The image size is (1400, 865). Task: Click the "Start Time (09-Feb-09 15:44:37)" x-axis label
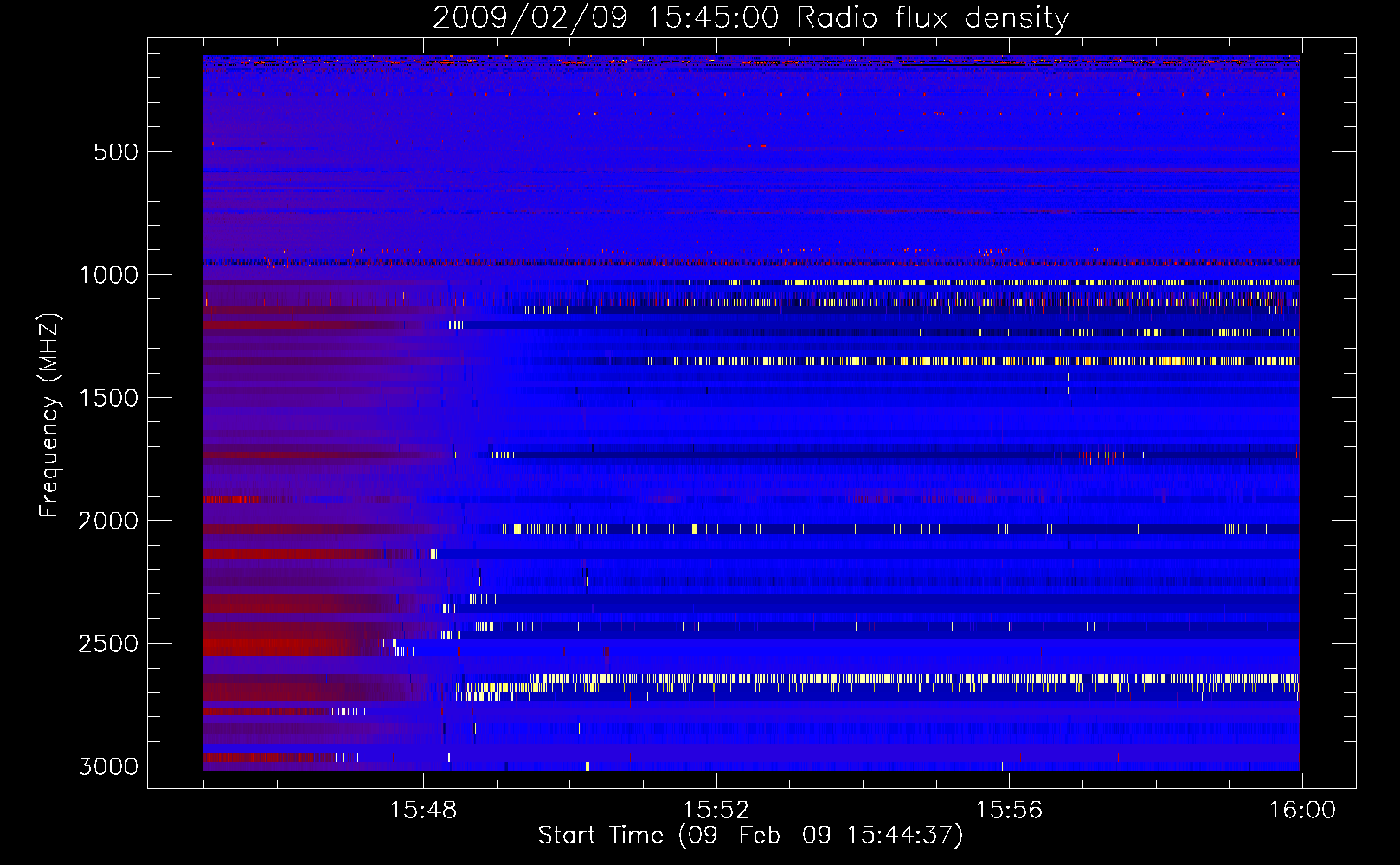[x=751, y=836]
